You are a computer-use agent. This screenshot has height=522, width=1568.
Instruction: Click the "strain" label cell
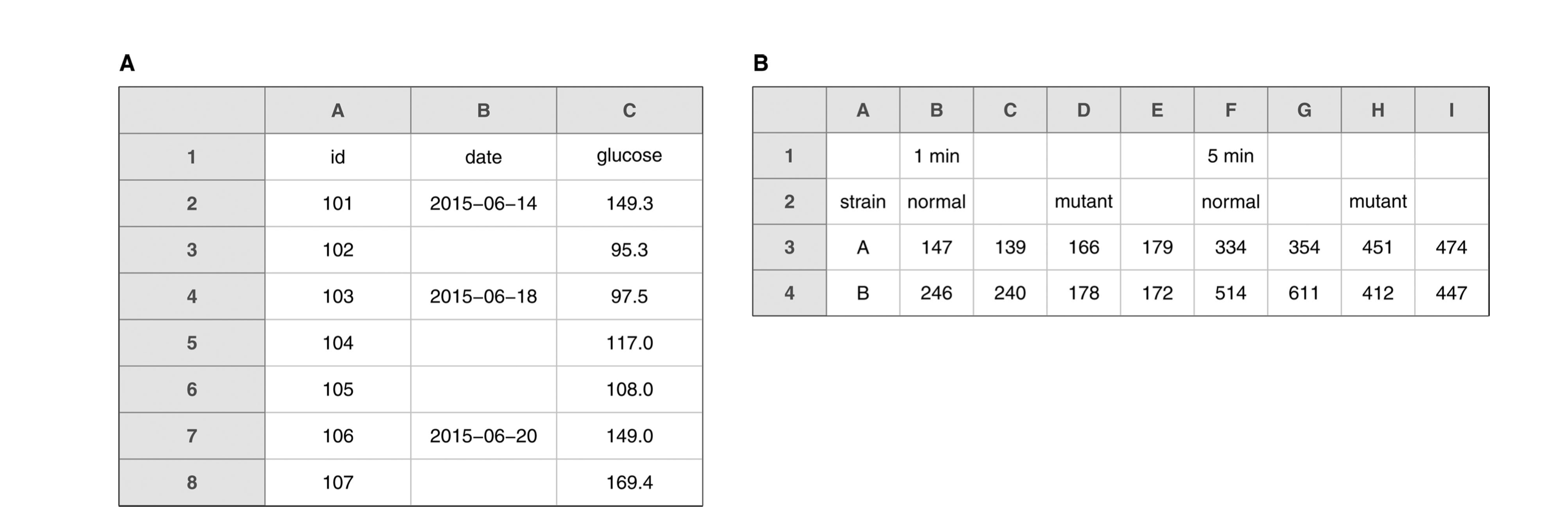coord(863,201)
